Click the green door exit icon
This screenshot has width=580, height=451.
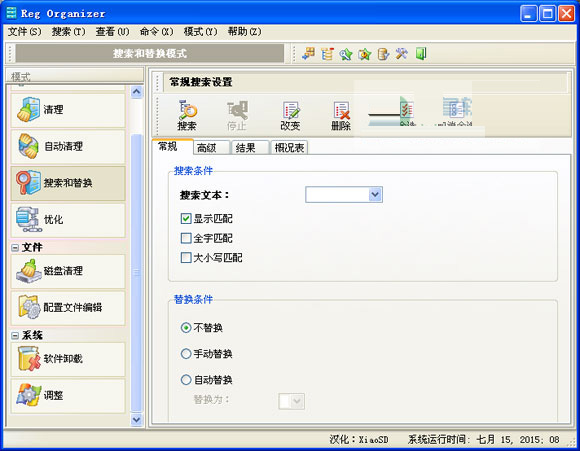pos(421,54)
